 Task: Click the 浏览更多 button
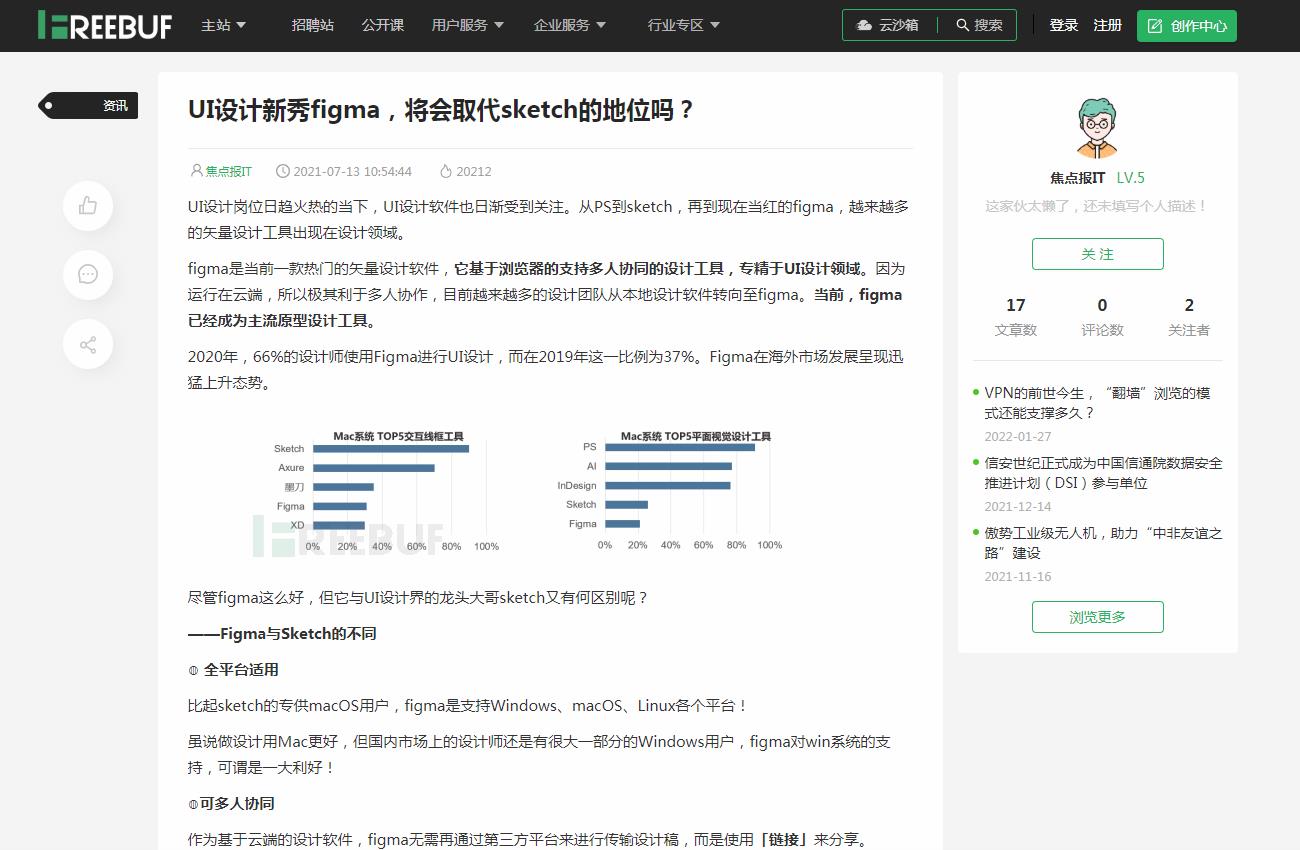click(1097, 617)
